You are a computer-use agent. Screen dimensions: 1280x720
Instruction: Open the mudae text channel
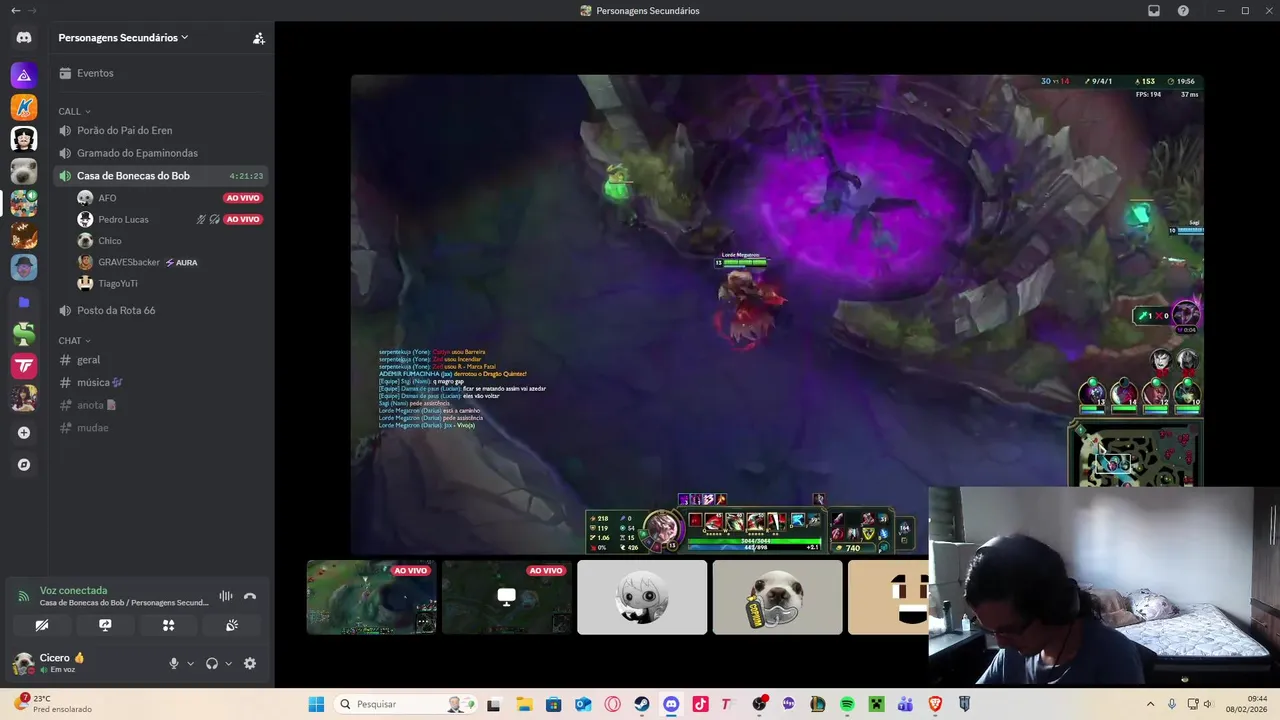160,428
